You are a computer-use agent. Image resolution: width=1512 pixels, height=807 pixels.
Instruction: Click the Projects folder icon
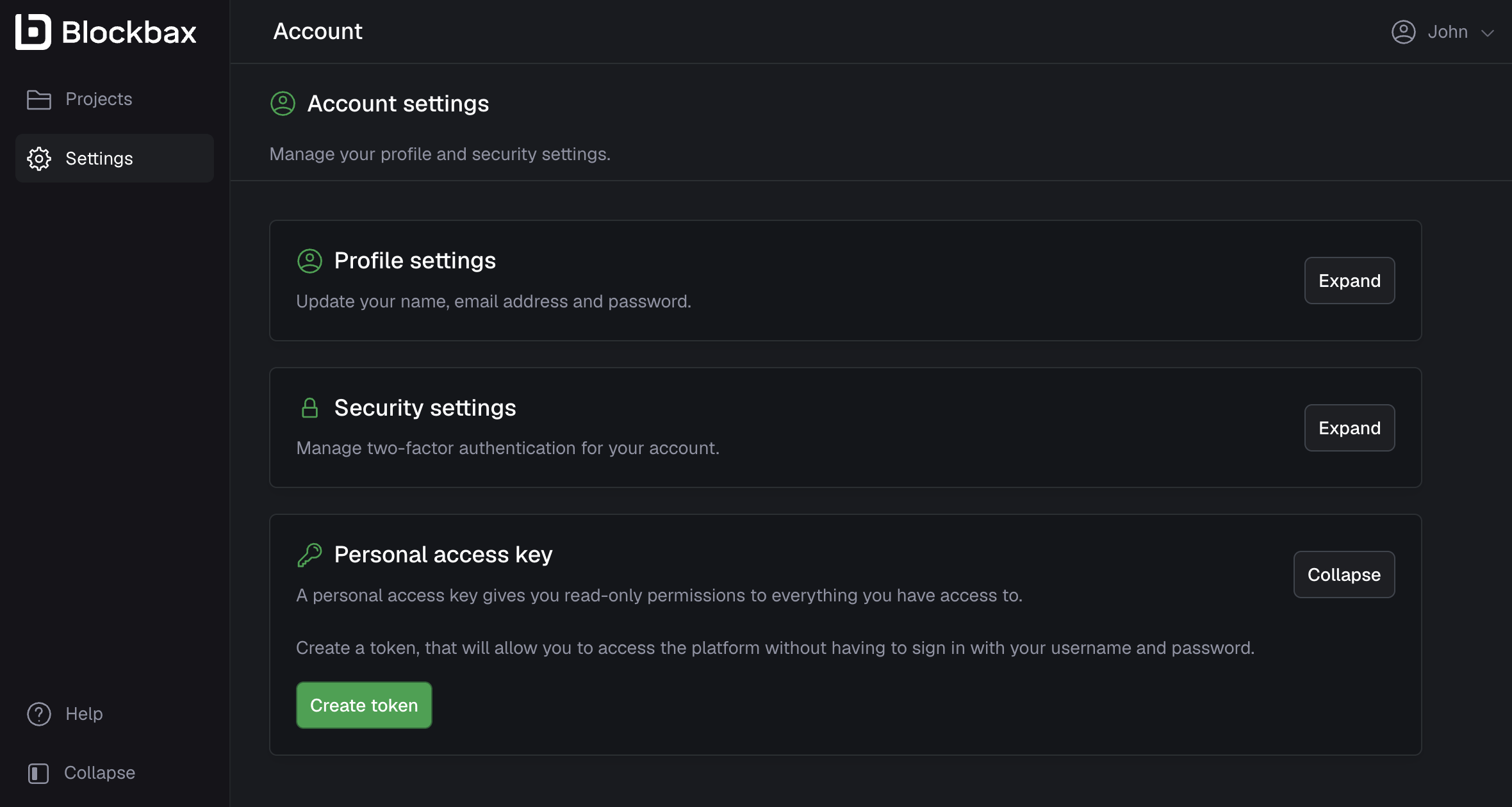point(39,99)
